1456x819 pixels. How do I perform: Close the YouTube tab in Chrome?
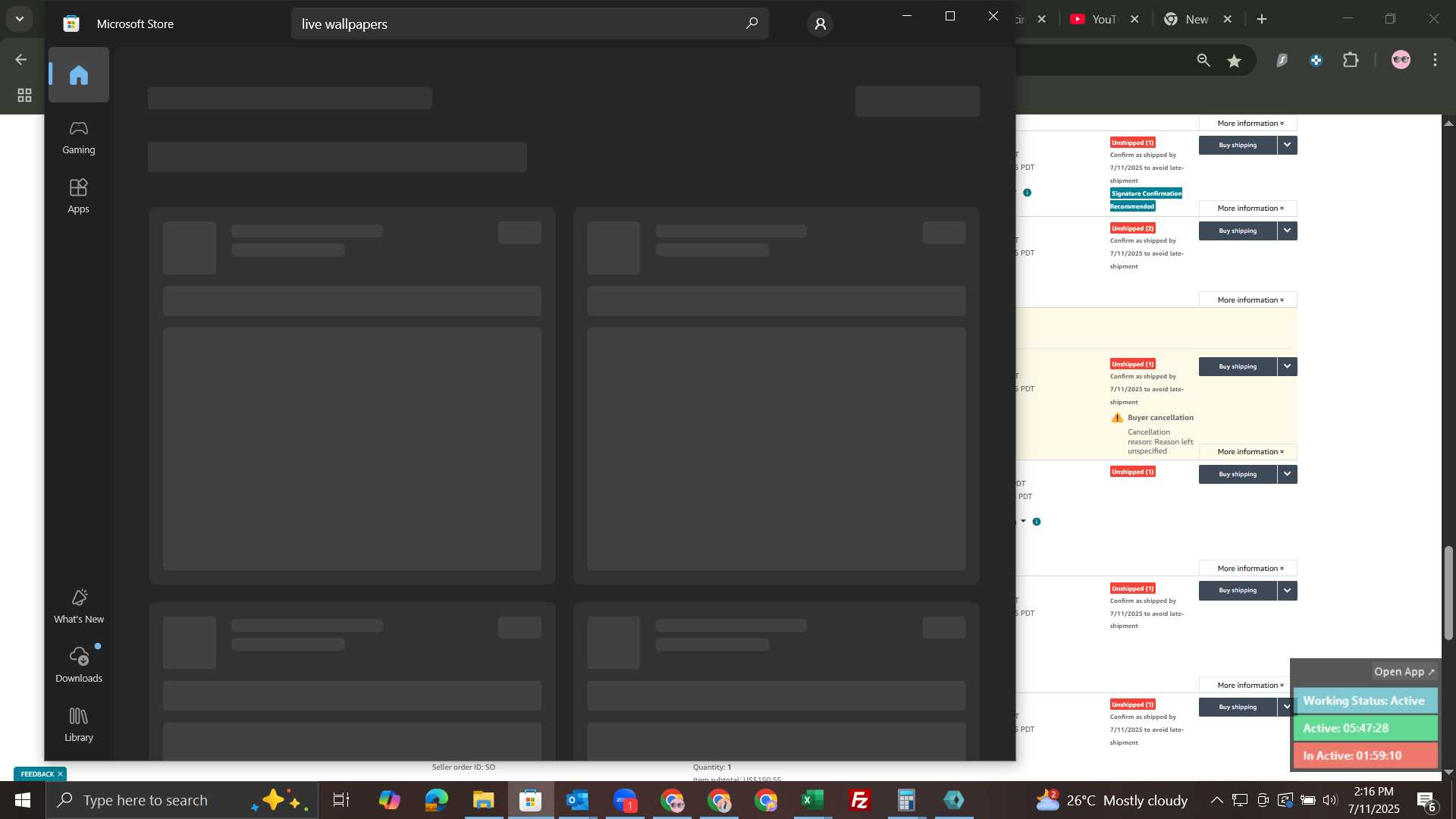[x=1134, y=19]
